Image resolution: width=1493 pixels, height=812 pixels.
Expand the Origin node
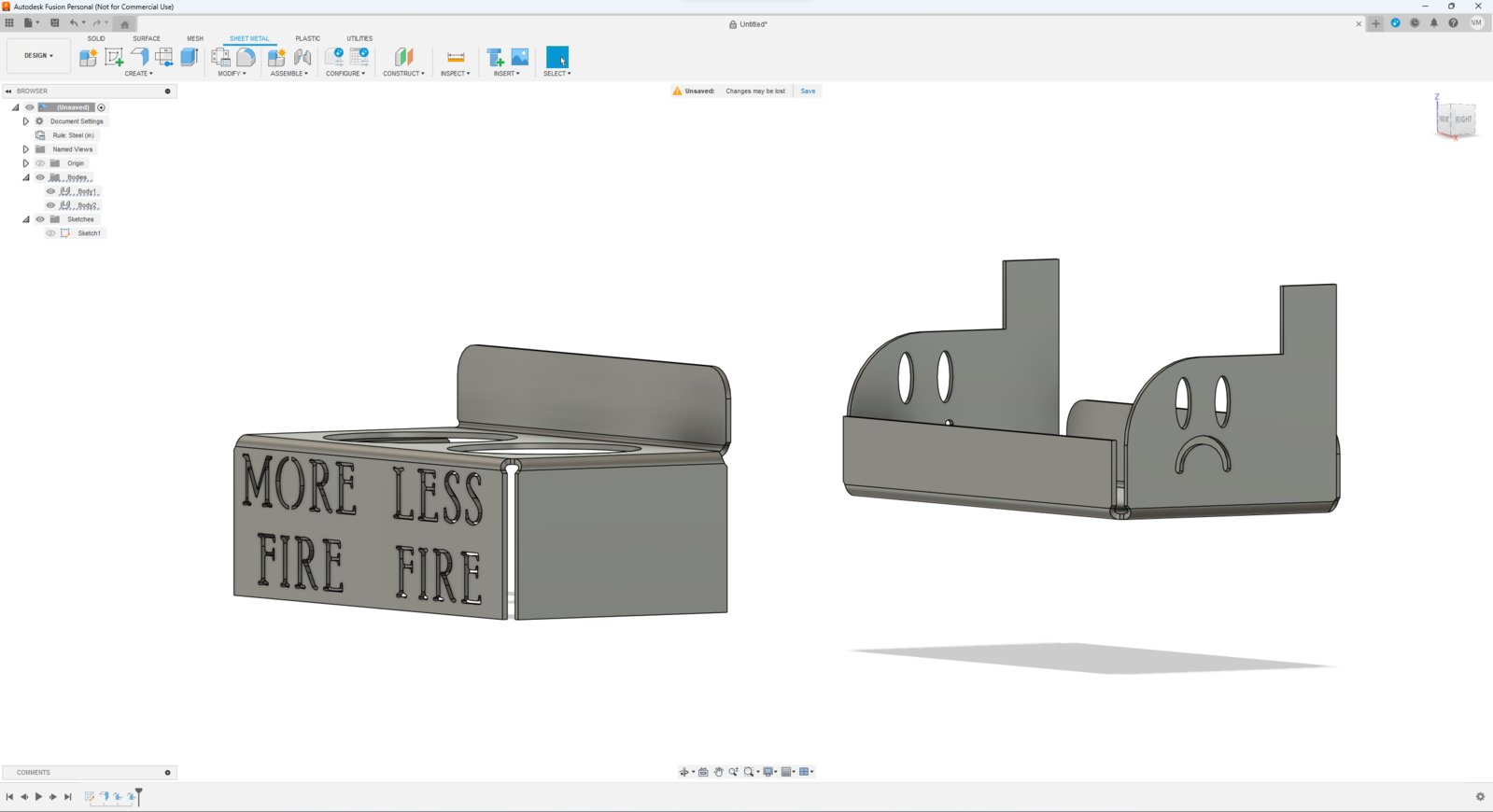[x=26, y=163]
